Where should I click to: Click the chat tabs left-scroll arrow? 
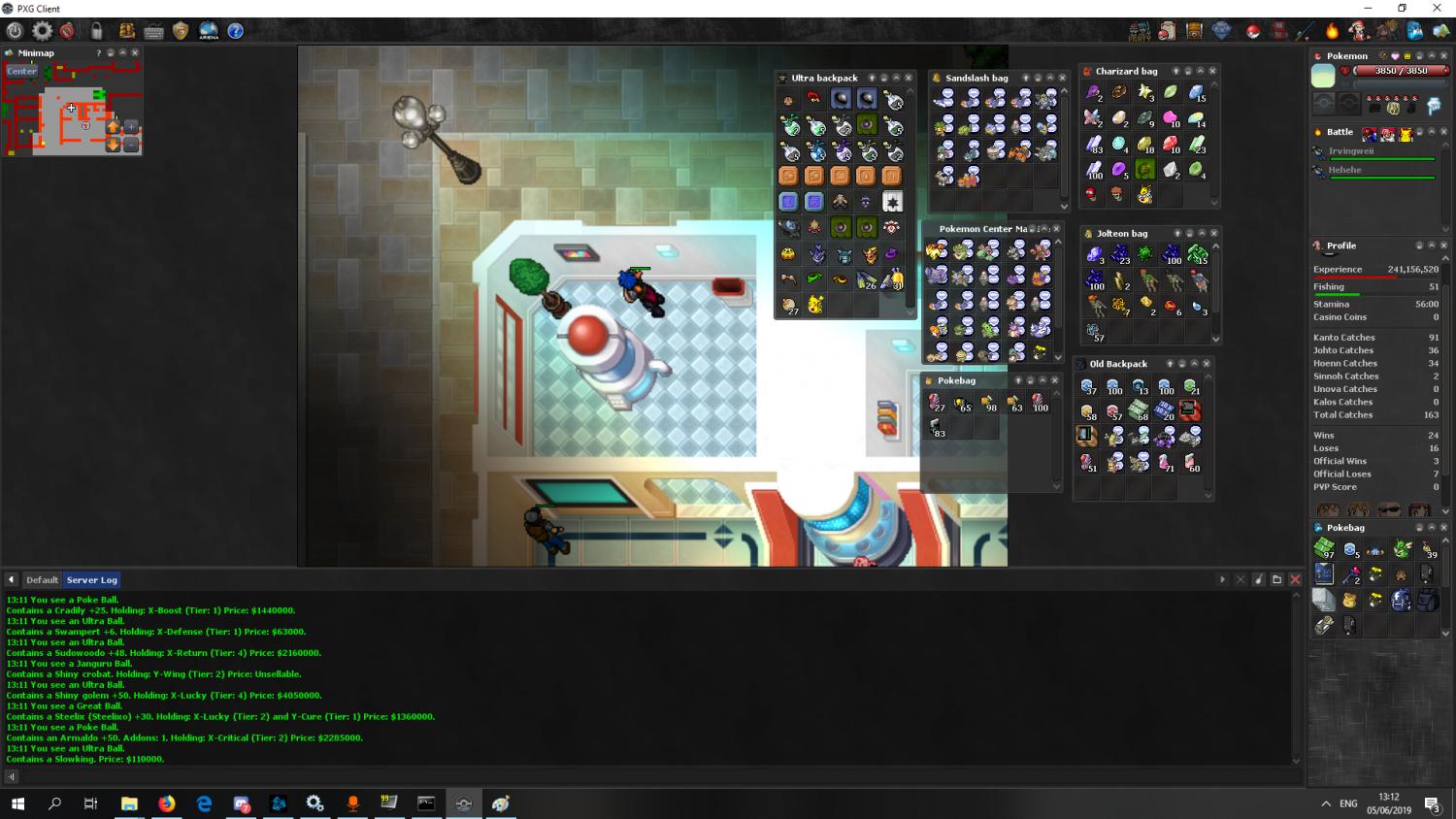(11, 579)
